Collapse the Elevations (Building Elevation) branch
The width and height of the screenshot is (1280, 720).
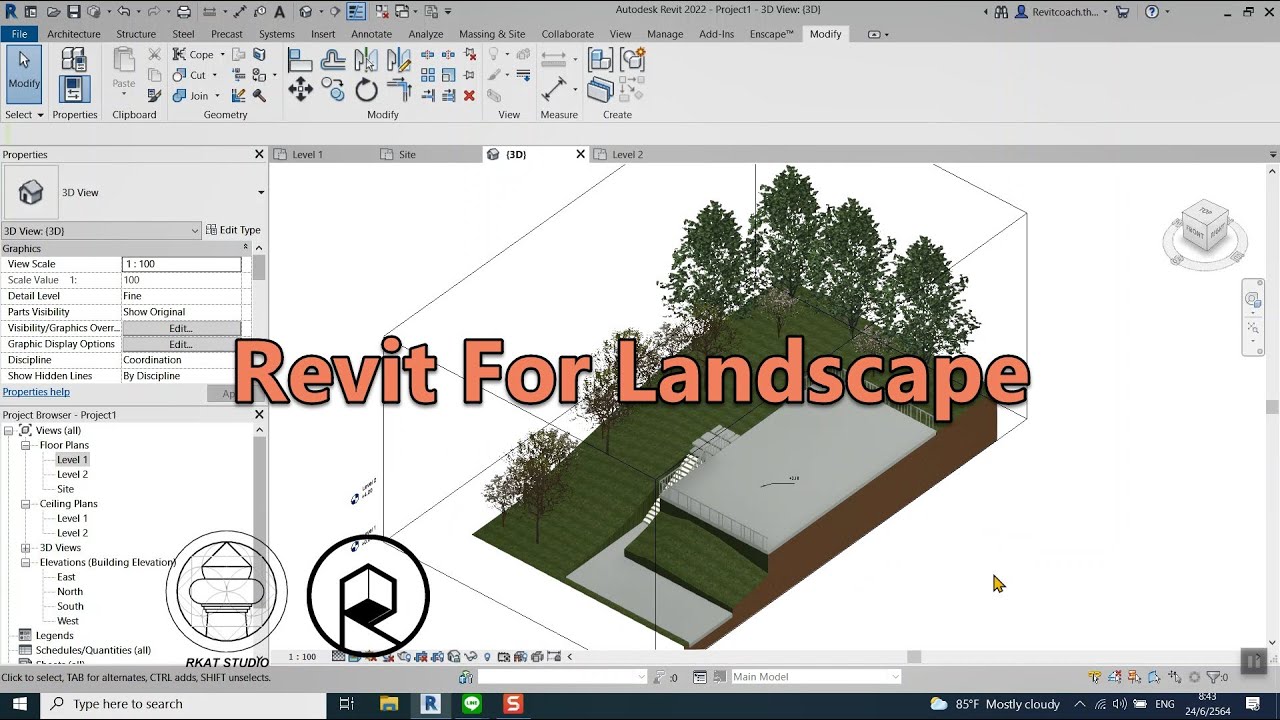click(25, 562)
